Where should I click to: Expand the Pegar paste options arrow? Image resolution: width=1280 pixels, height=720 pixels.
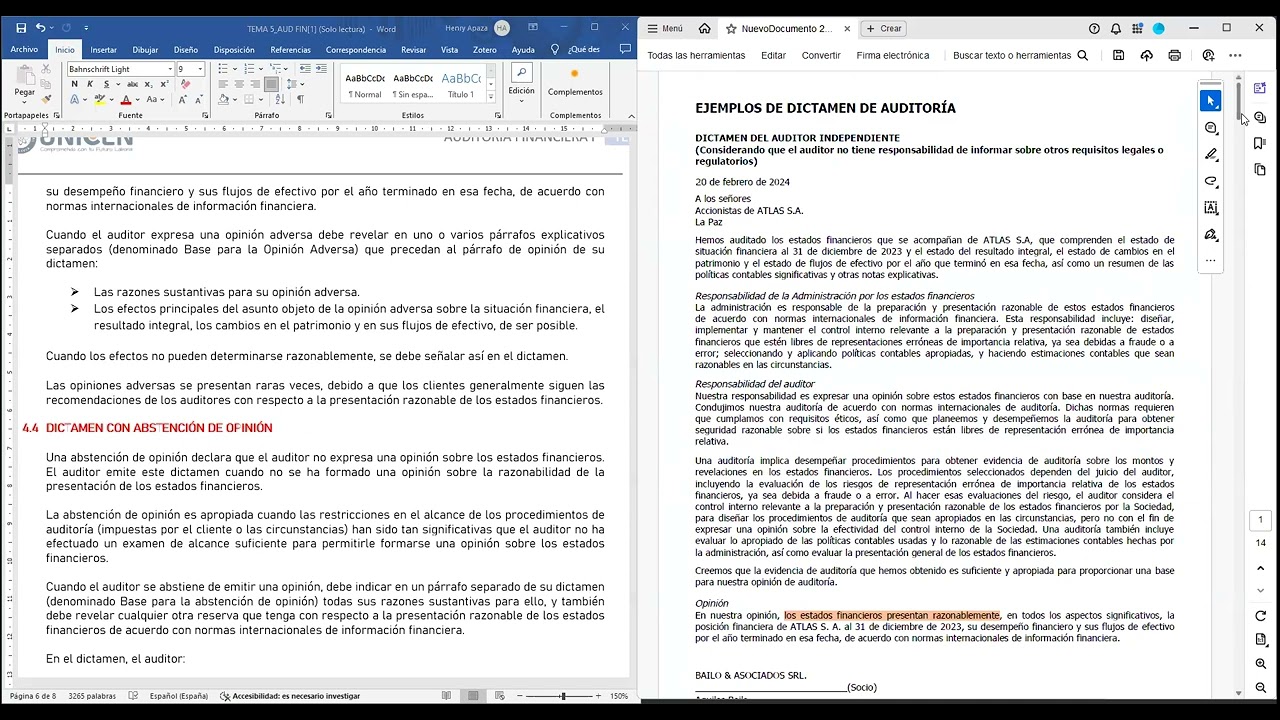[24, 101]
